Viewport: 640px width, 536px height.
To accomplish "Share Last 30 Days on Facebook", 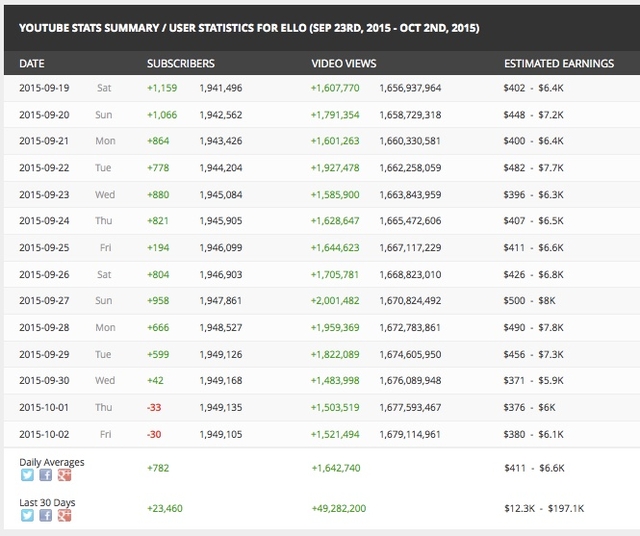I will point(46,515).
